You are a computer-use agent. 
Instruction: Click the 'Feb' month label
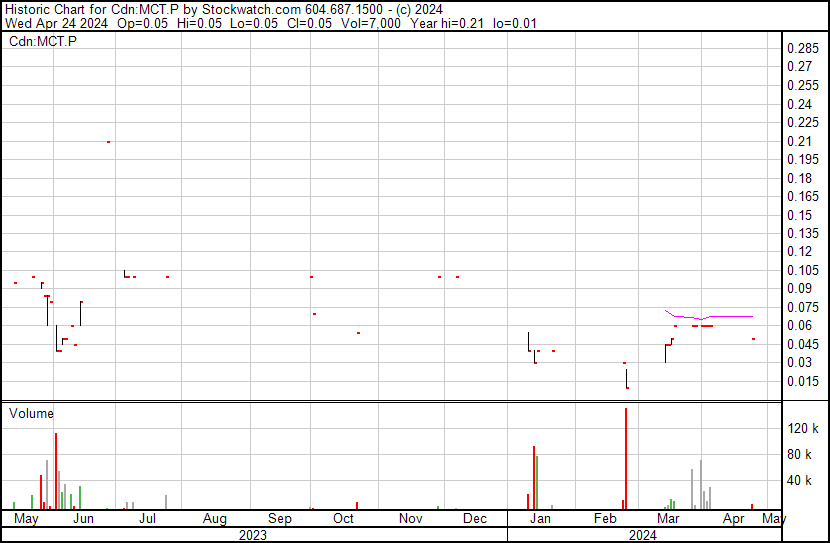click(x=605, y=518)
